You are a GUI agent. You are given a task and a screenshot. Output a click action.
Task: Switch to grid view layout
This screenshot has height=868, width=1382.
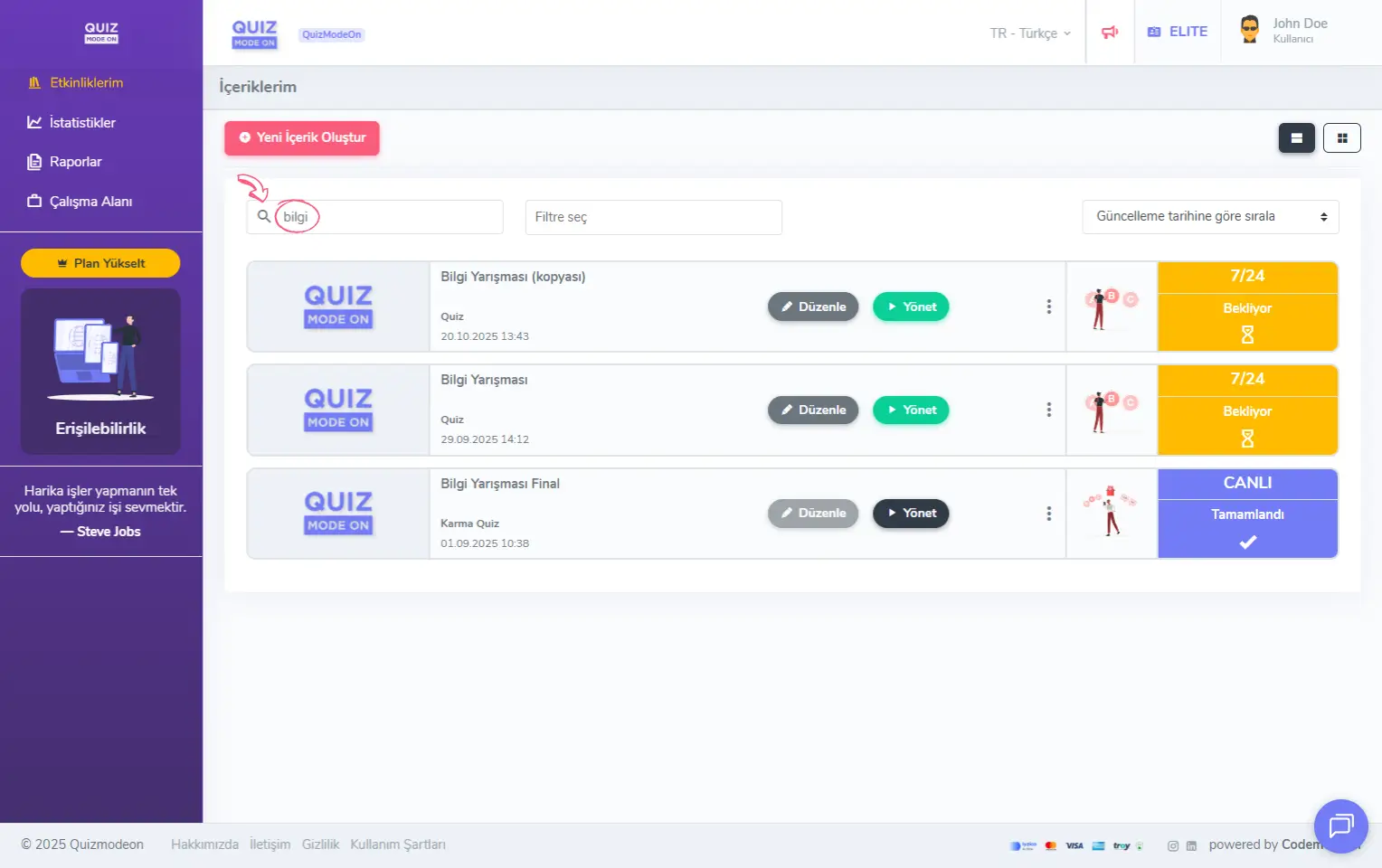point(1341,138)
